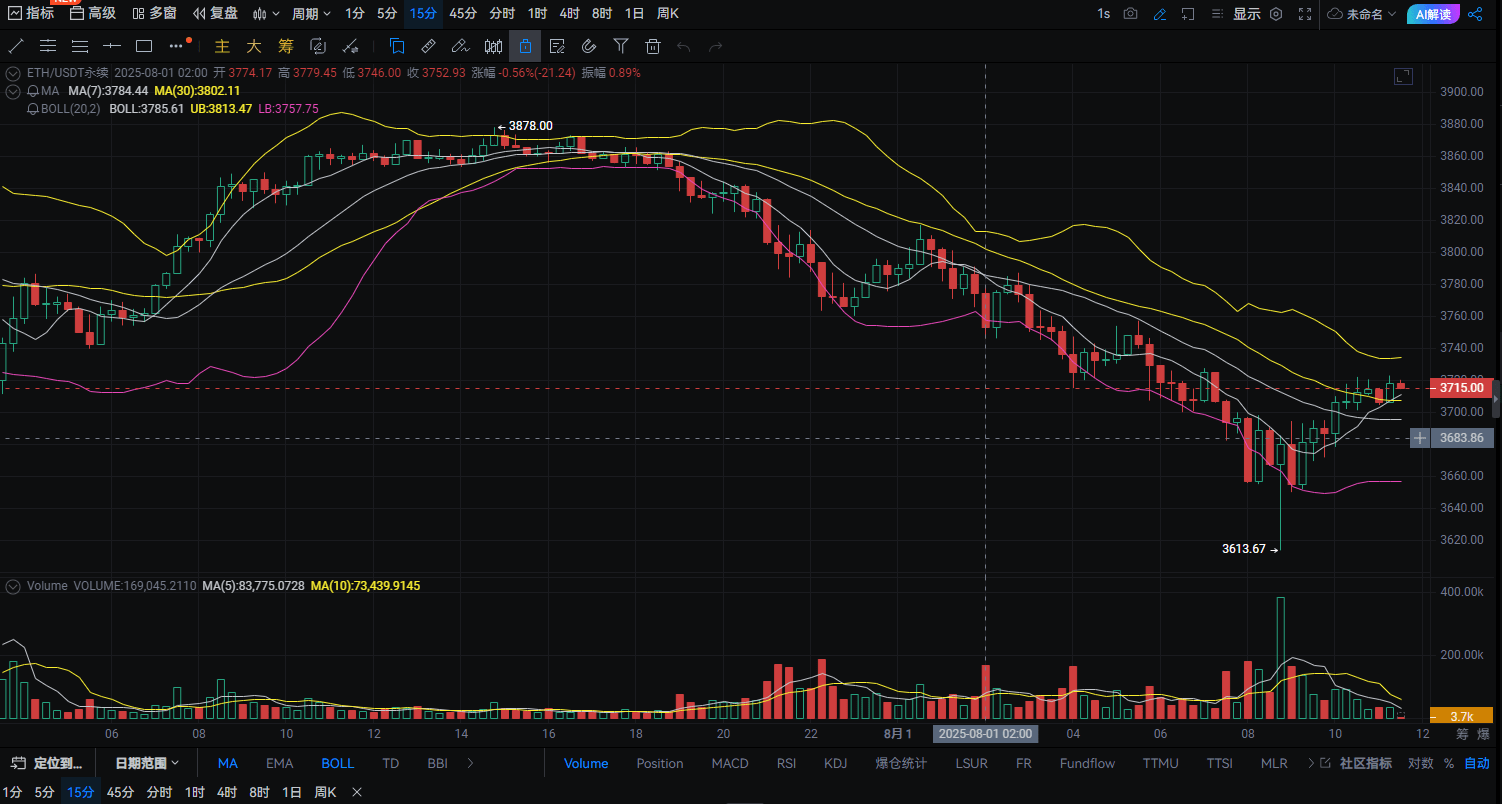Click the add window layout icon
Viewport: 1502px width, 804px height.
[x=1188, y=14]
